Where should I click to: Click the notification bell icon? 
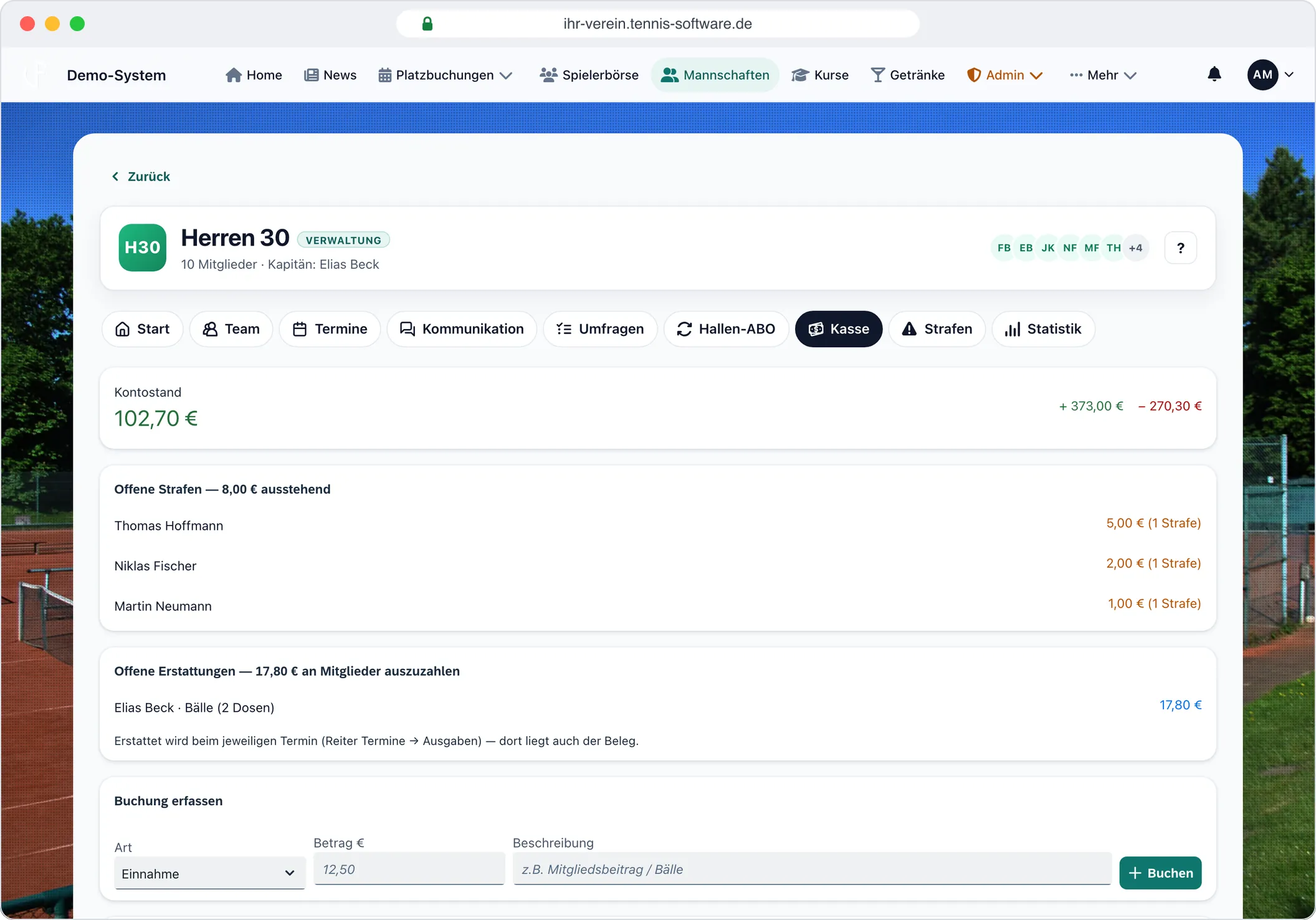pos(1214,75)
